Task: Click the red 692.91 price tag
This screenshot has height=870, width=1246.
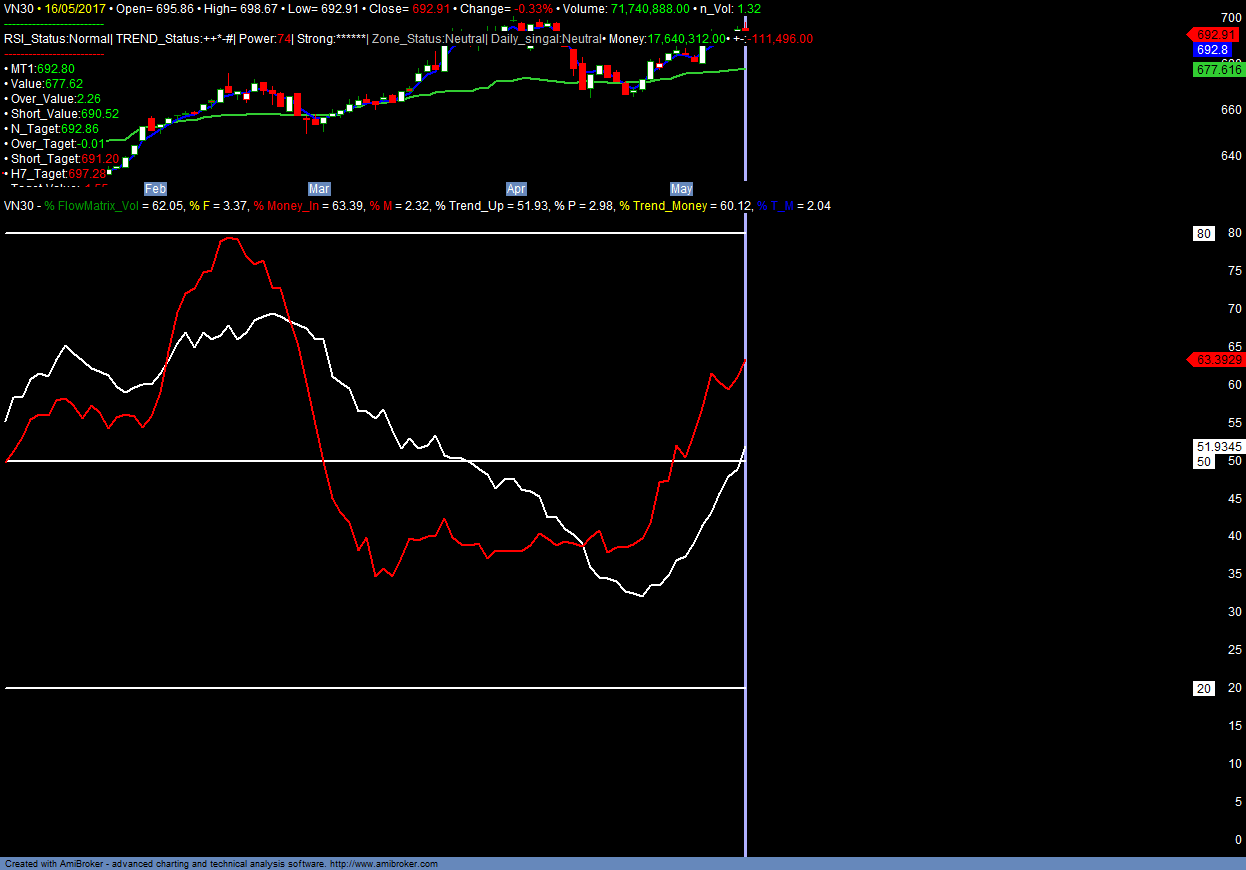Action: [1217, 34]
